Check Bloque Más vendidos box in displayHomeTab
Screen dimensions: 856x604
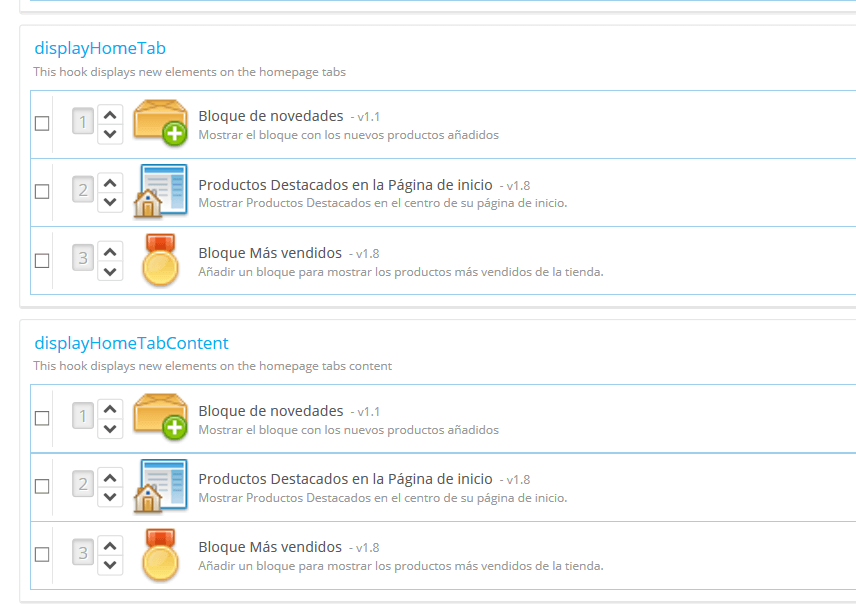(42, 260)
